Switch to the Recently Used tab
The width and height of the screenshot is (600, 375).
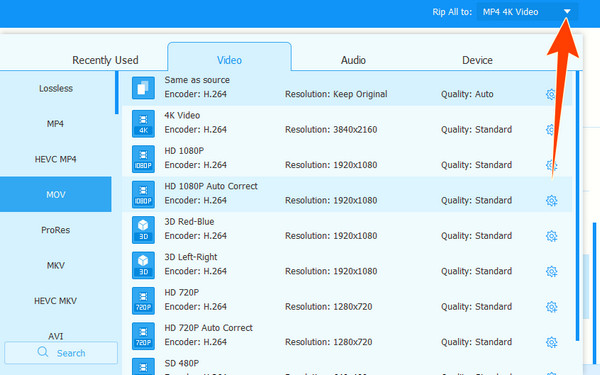pyautogui.click(x=105, y=60)
